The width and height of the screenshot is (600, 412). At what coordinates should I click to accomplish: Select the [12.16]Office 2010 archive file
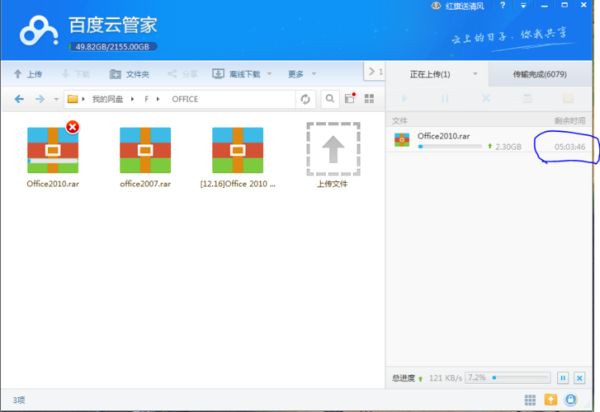click(238, 150)
